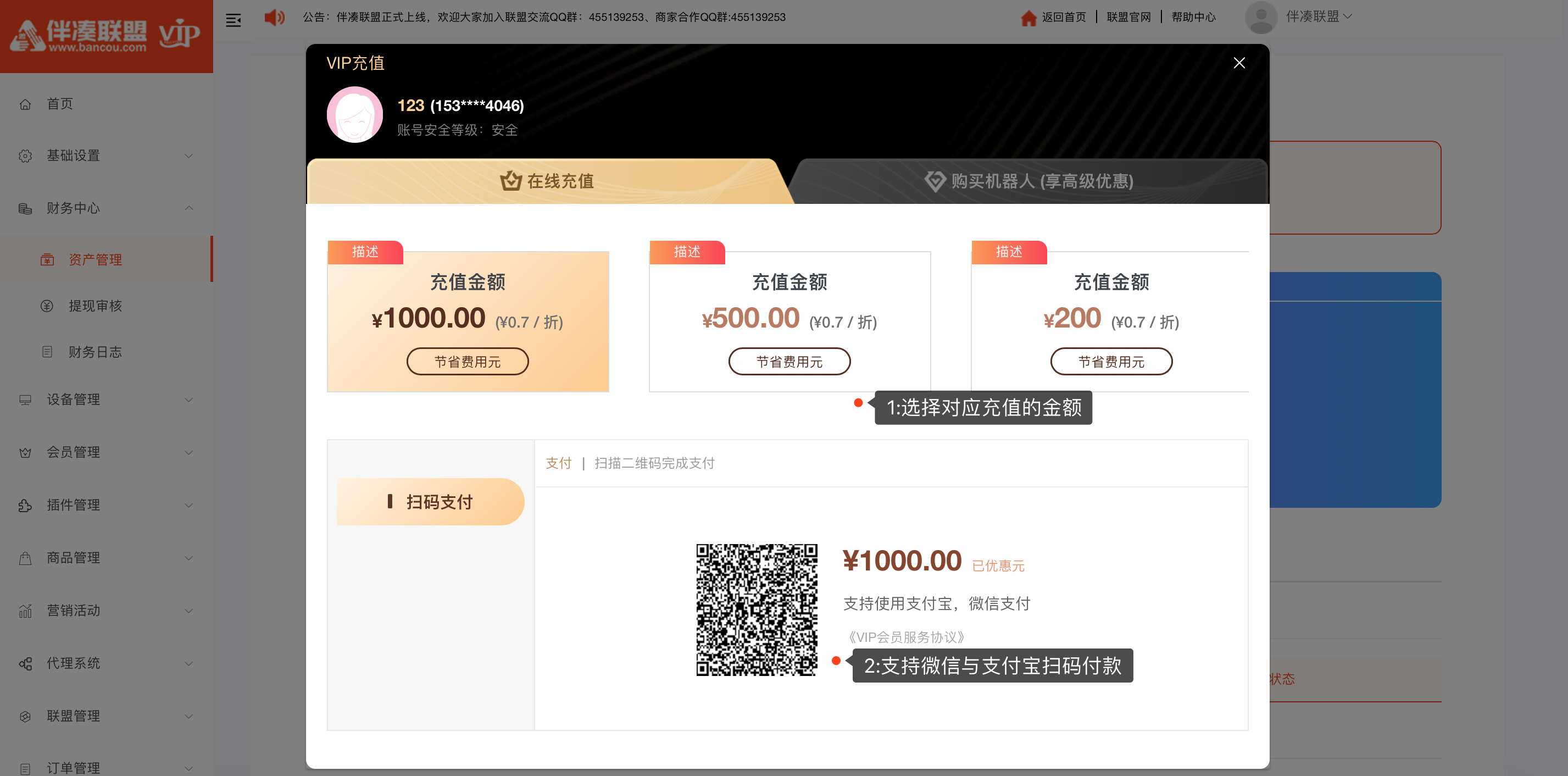
Task: Click the 营销活动 chart icon
Action: coord(25,611)
